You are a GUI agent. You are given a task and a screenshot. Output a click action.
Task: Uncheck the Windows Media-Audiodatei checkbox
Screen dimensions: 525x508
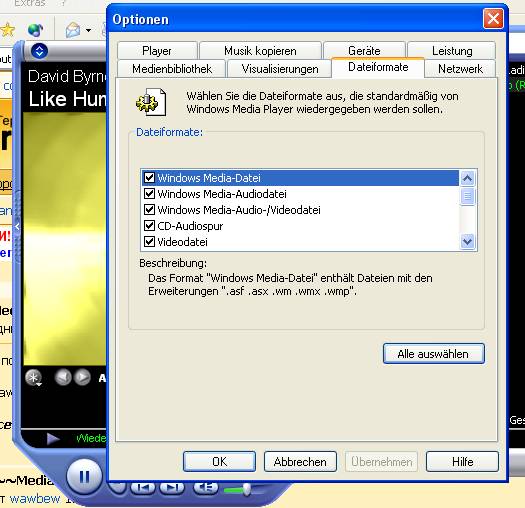click(149, 194)
